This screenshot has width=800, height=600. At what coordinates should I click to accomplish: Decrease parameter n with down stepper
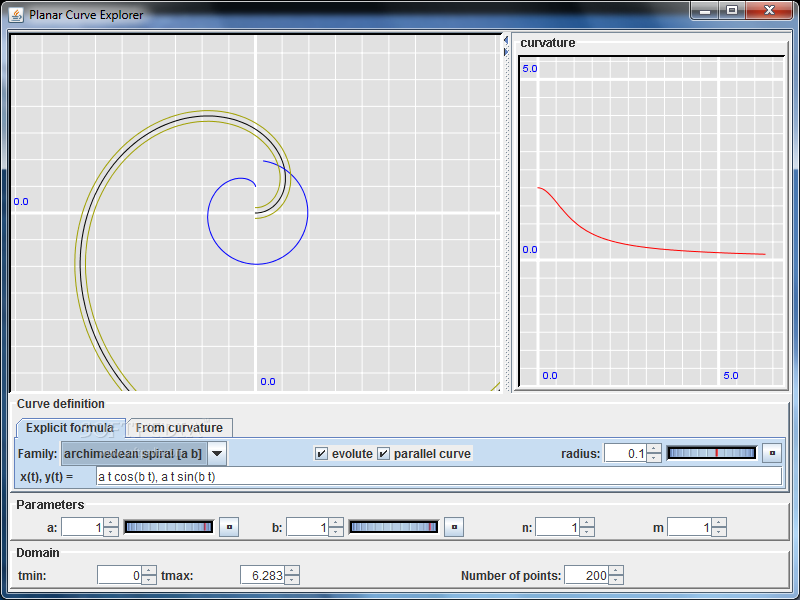click(x=587, y=532)
